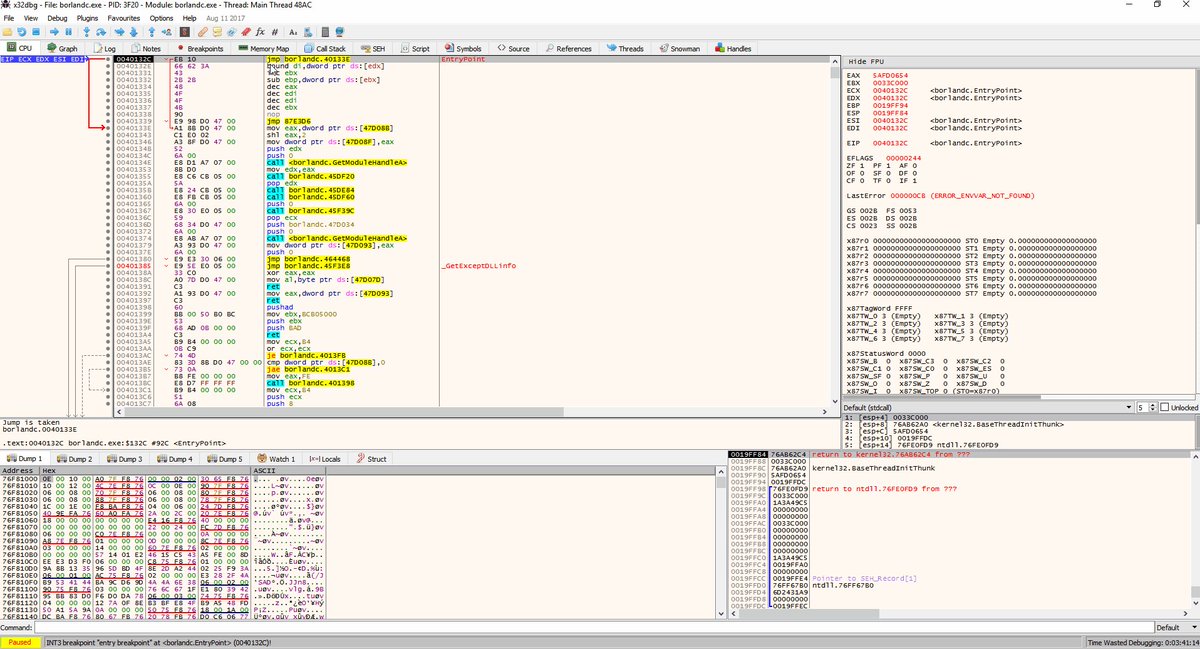Select the Dump 4 tab
The width and height of the screenshot is (1200, 649).
[175, 459]
